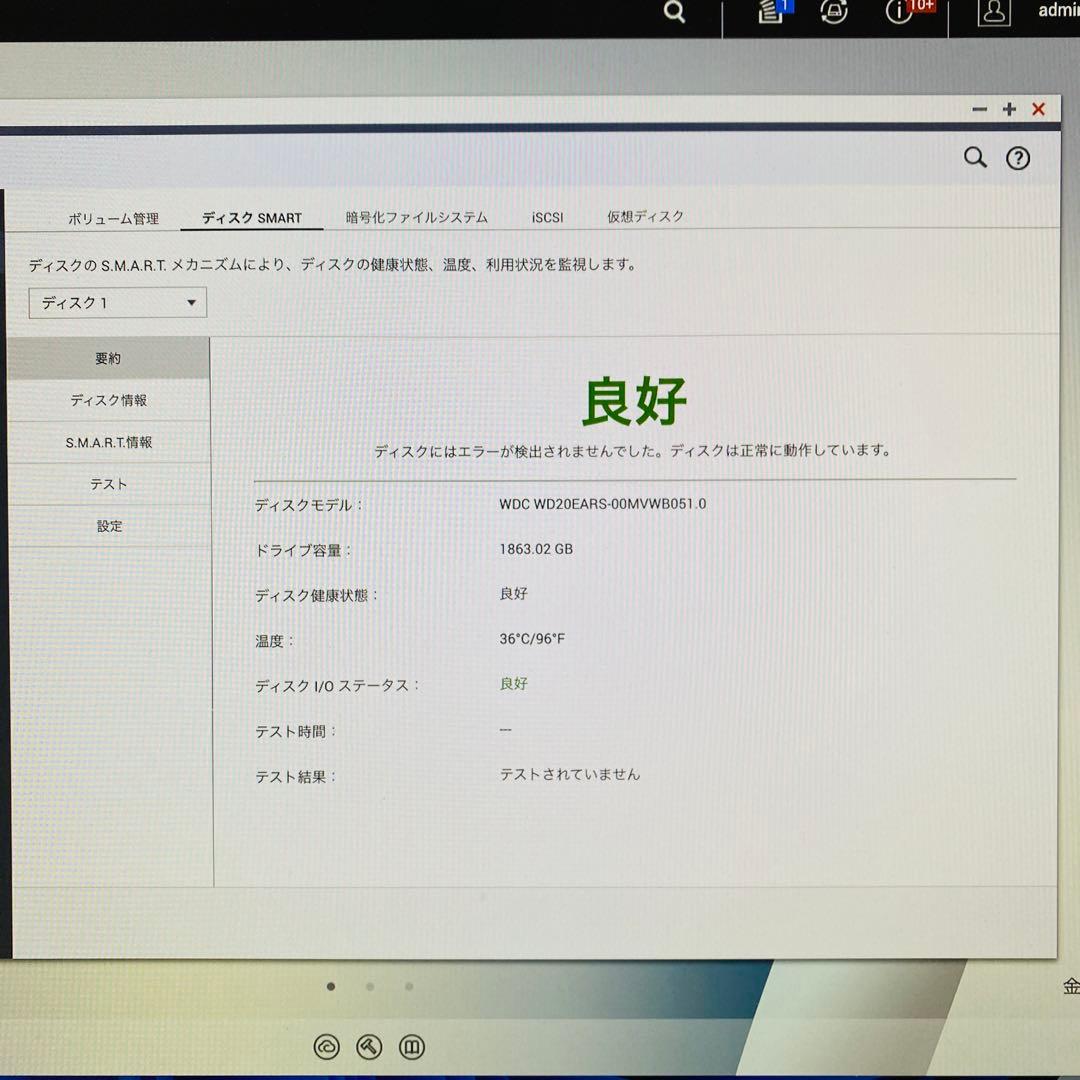The image size is (1080, 1080).
Task: Click the ディスクモデル label
Action: tap(308, 506)
